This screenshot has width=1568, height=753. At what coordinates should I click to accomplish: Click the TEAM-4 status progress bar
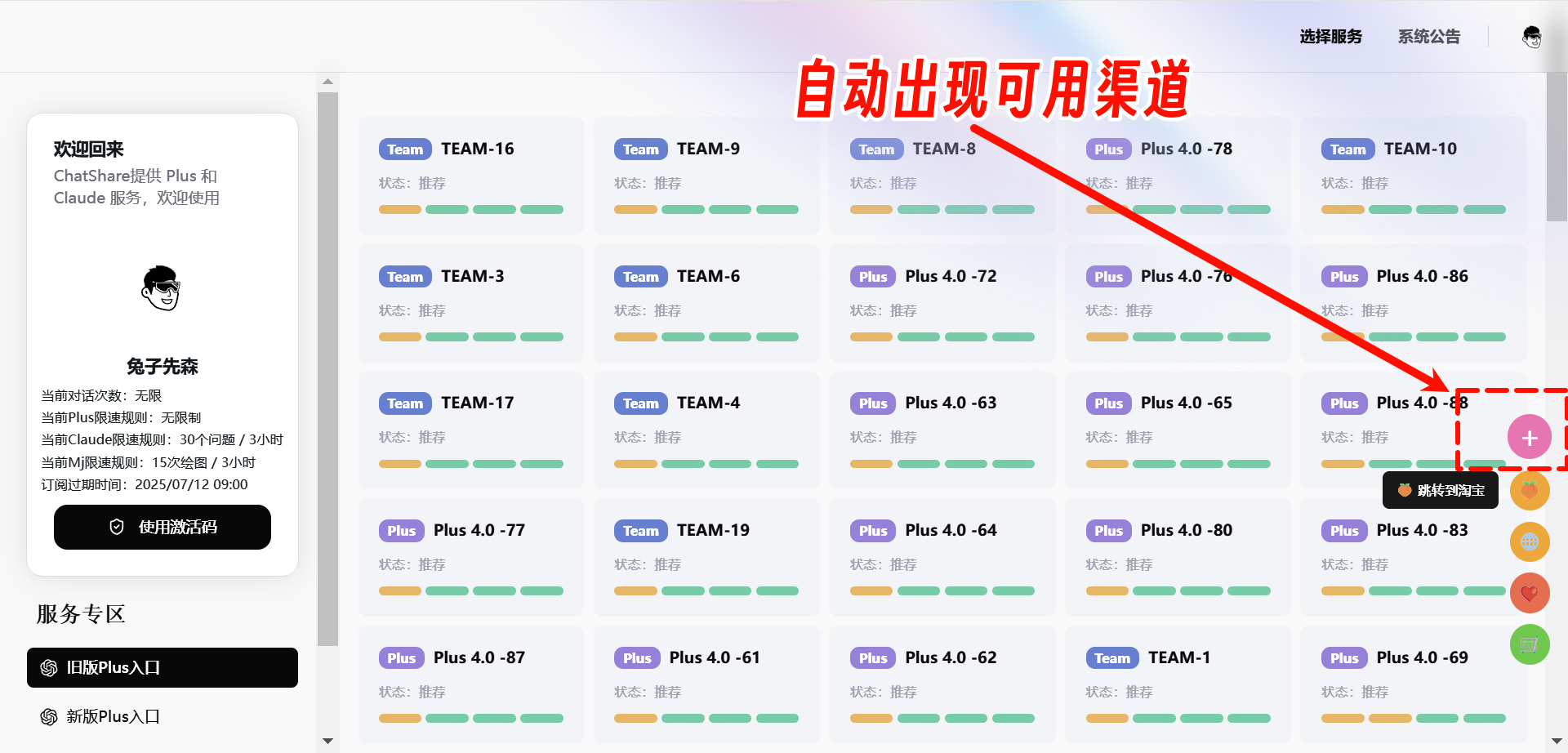[x=706, y=464]
